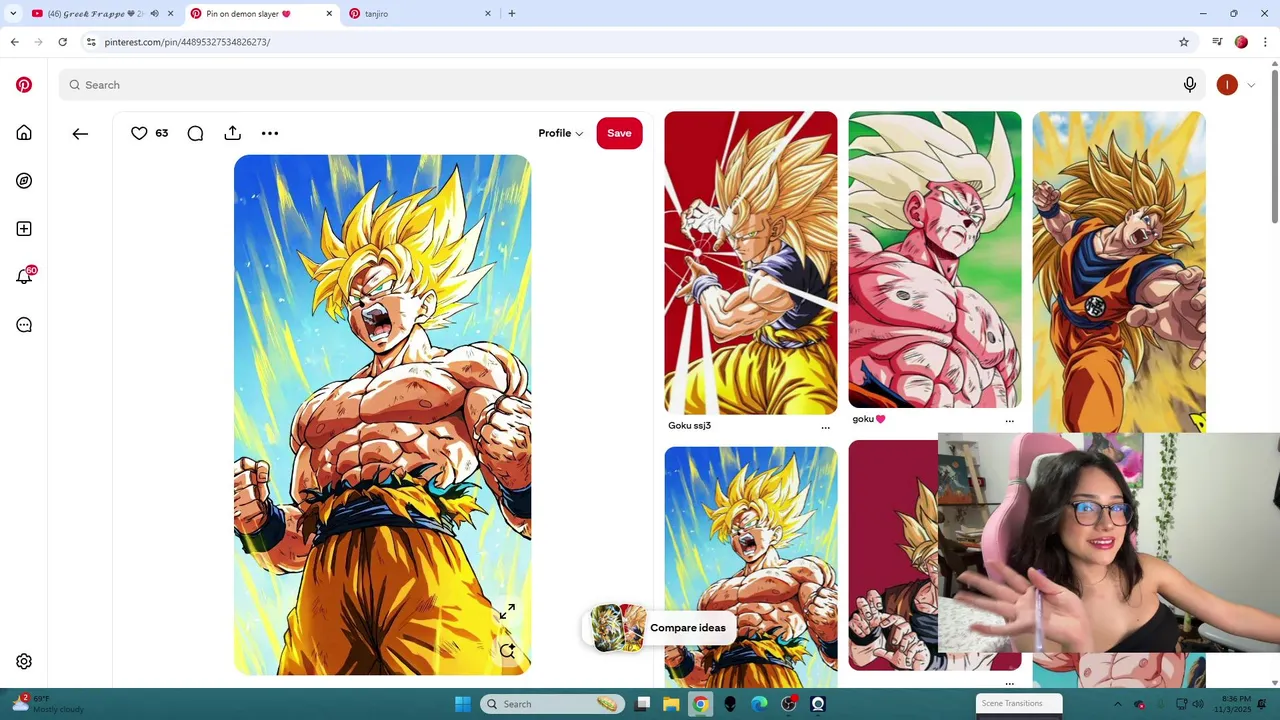Bookmark this page with star
Screen dimensions: 1280x720
(x=1184, y=42)
